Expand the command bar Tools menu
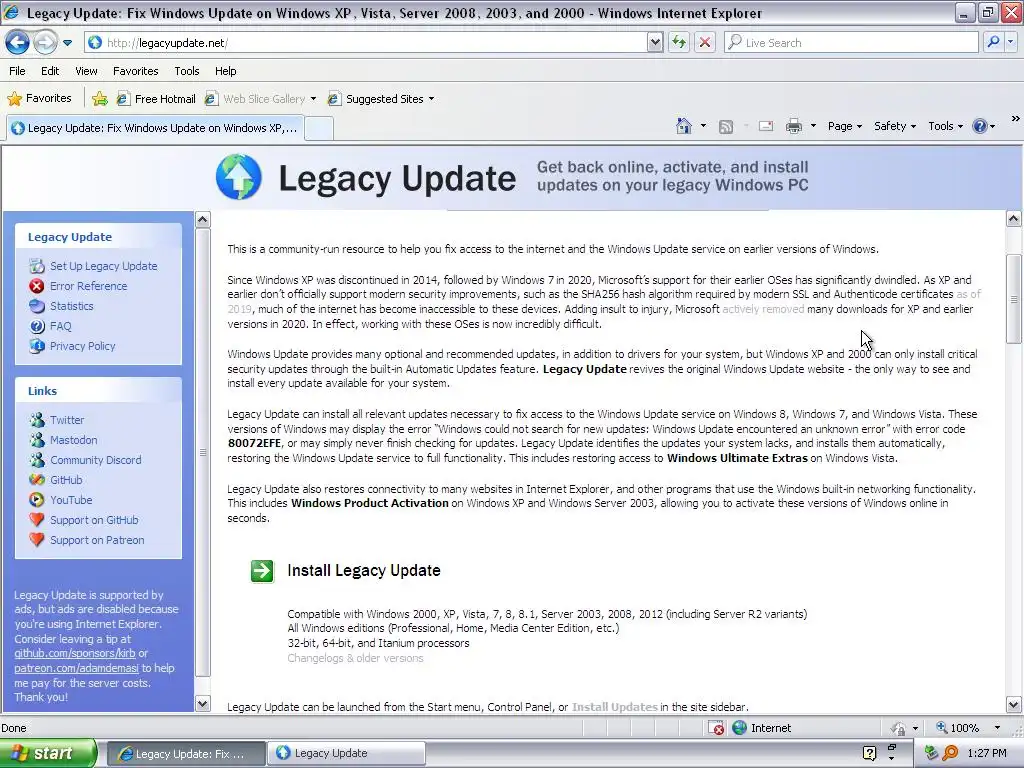The width and height of the screenshot is (1024, 768). (x=945, y=126)
